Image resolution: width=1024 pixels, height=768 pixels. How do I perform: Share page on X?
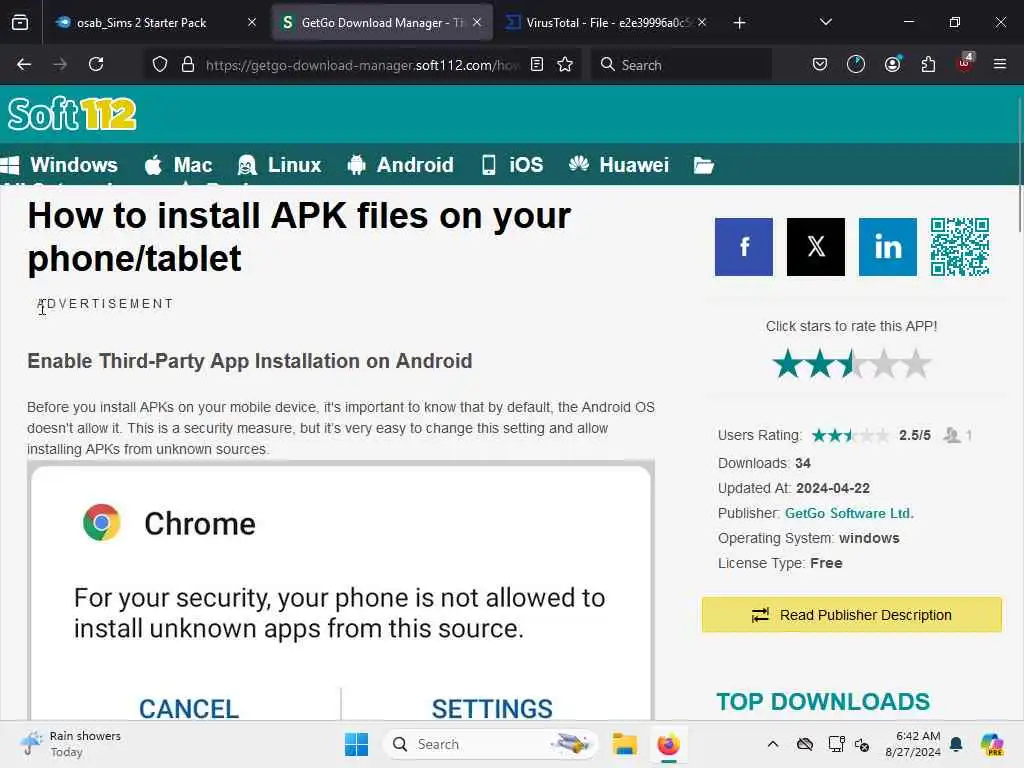[x=816, y=247]
